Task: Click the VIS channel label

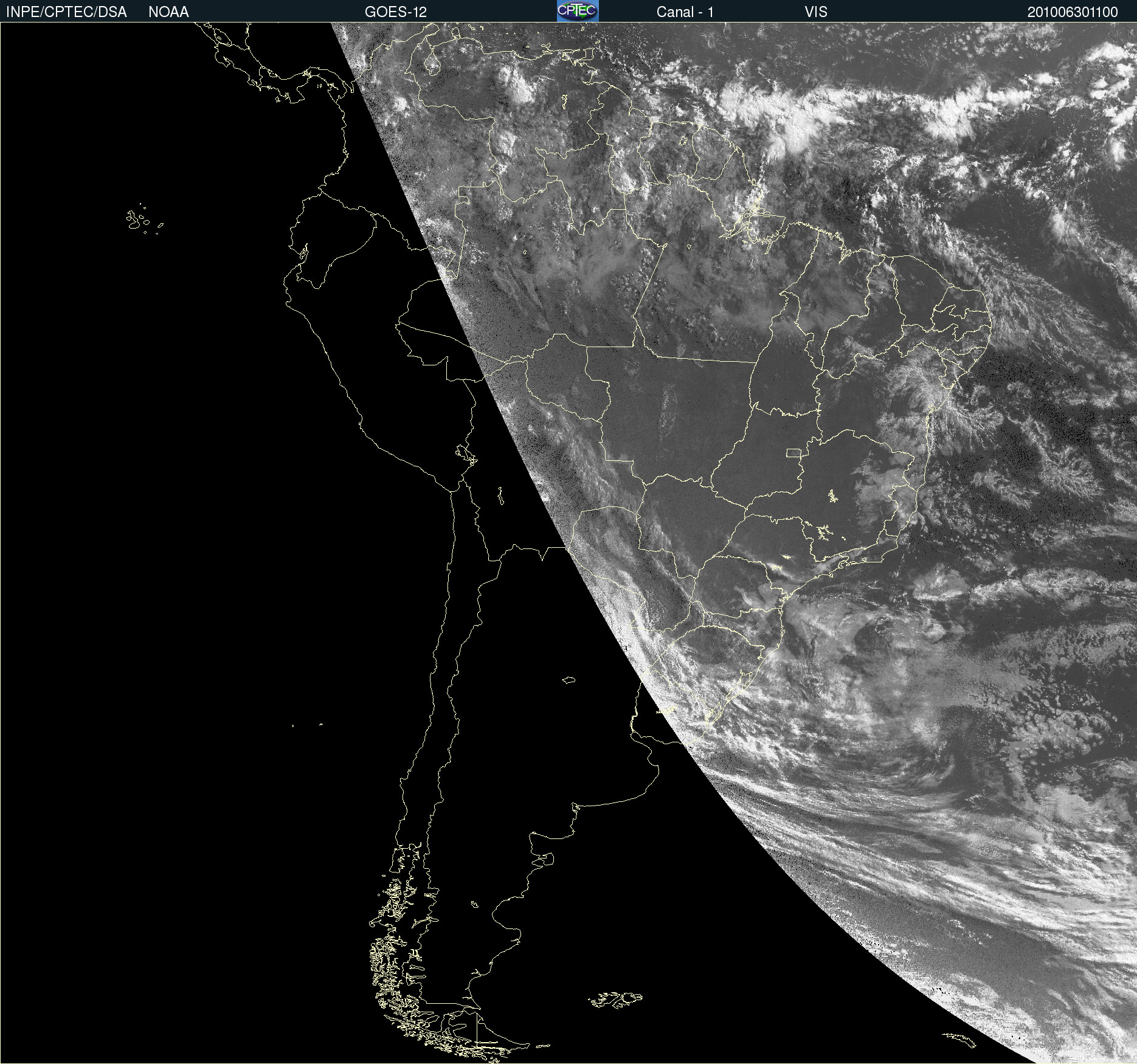Action: (816, 12)
